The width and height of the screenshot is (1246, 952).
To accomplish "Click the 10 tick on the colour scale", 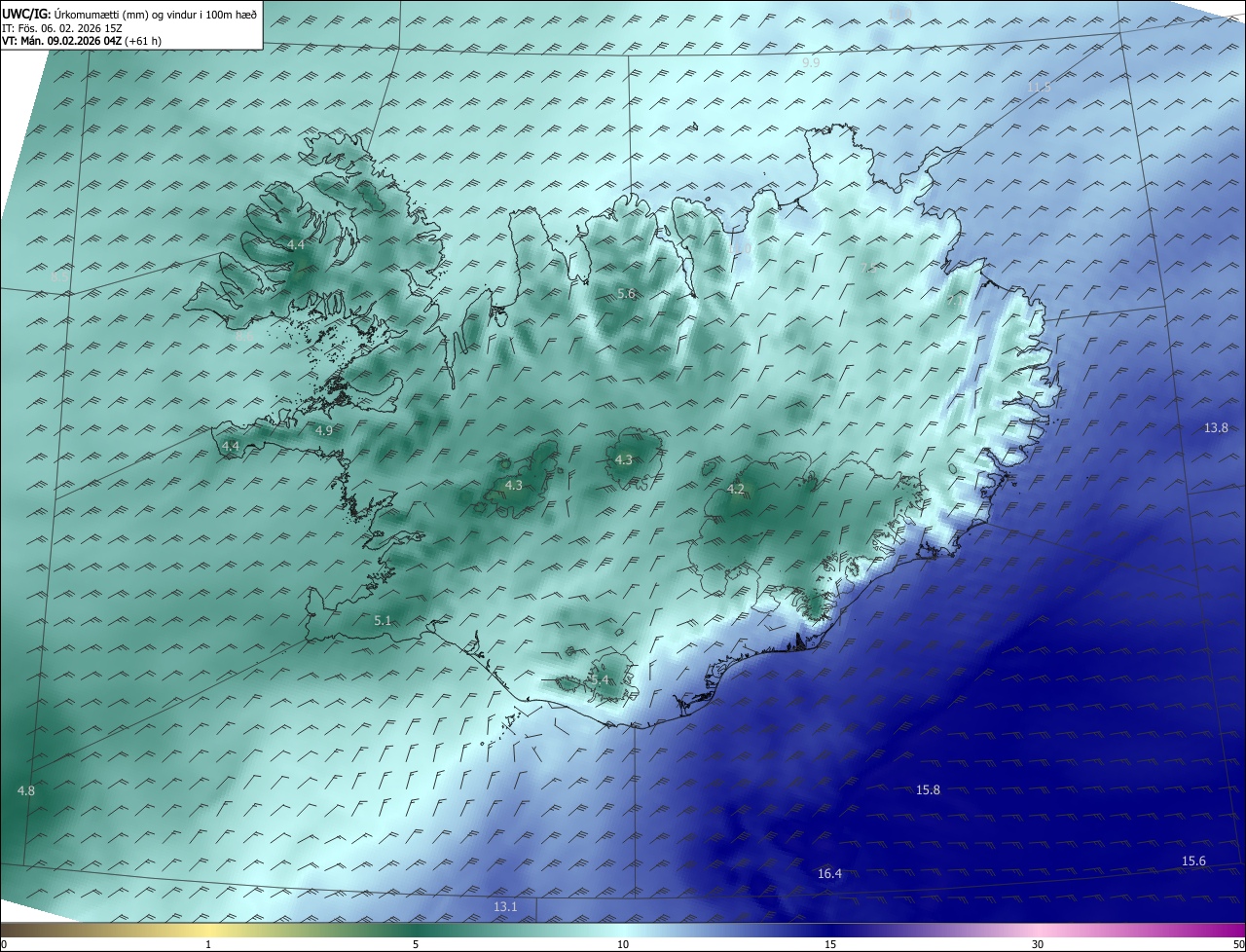I will (623, 945).
